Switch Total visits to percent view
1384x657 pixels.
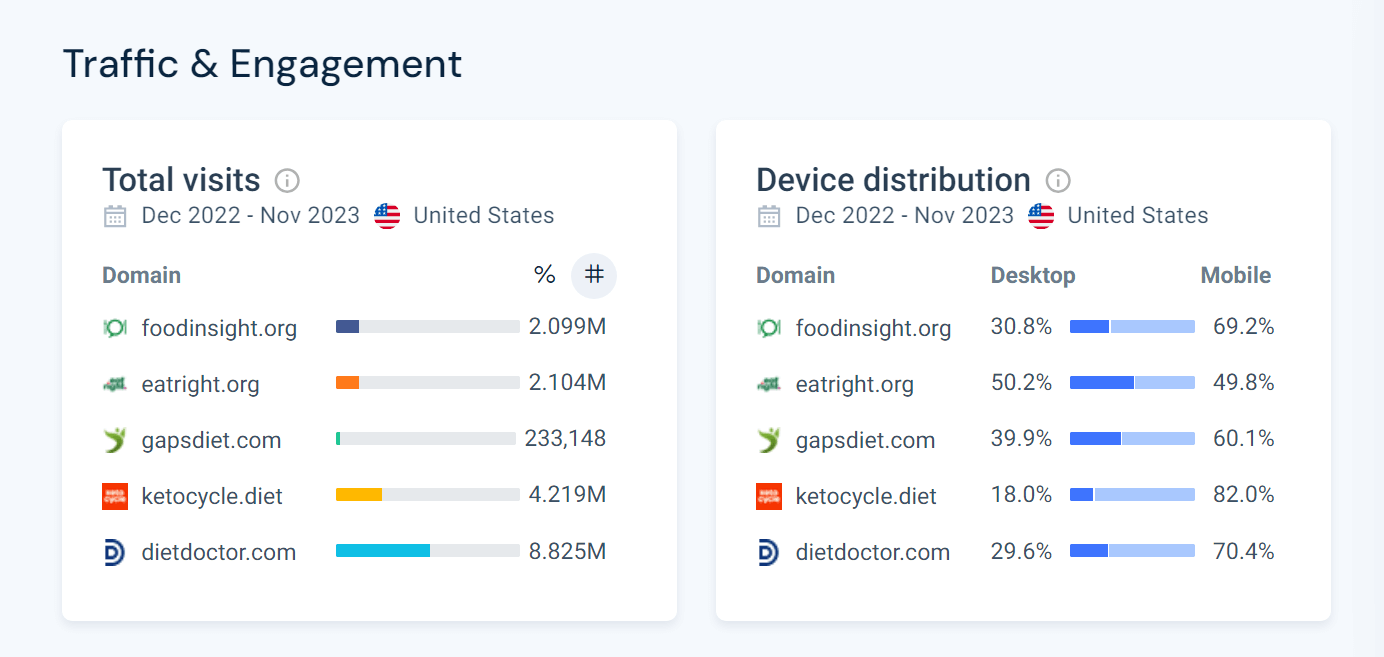[x=545, y=275]
